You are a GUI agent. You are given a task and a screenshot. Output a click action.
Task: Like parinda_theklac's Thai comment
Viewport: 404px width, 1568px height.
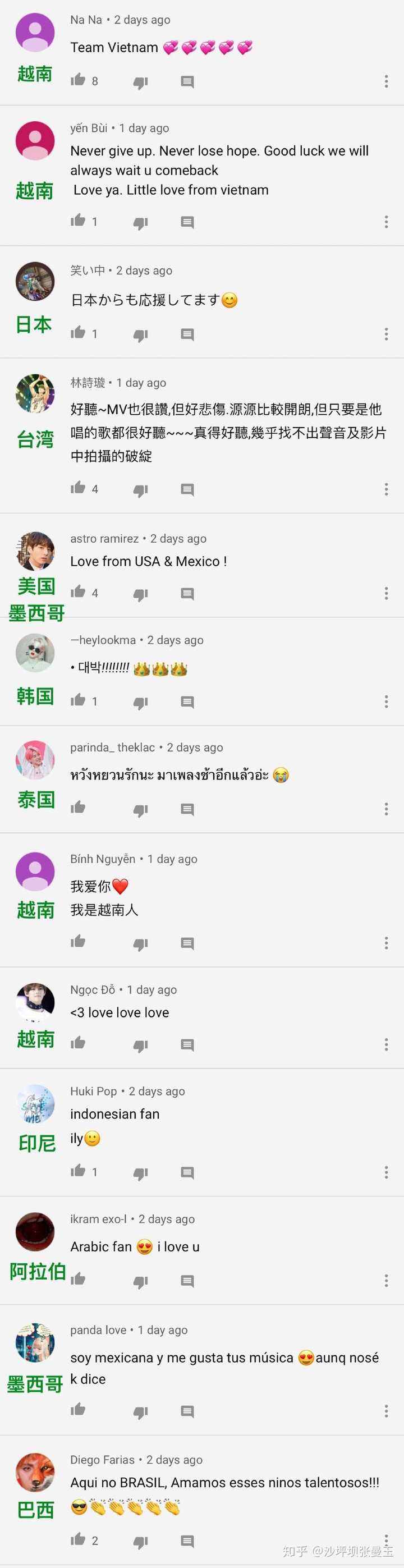pyautogui.click(x=78, y=808)
